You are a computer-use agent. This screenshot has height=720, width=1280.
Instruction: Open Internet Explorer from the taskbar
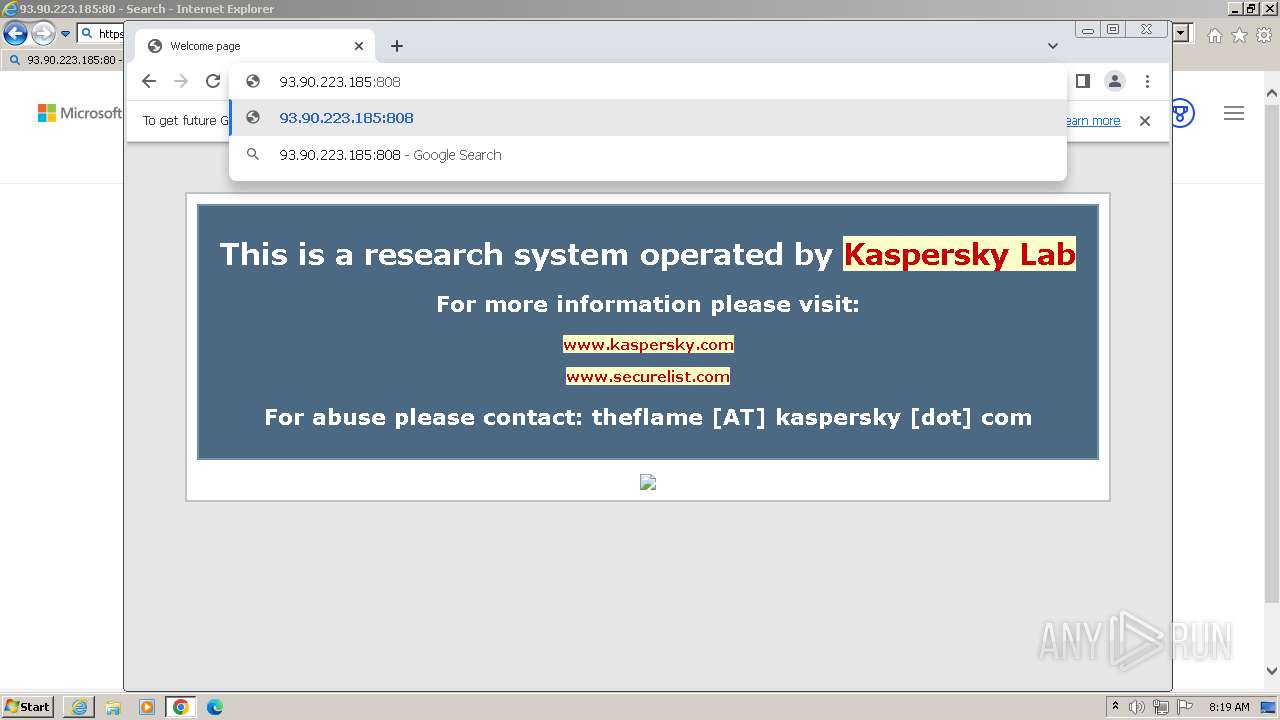tap(79, 707)
